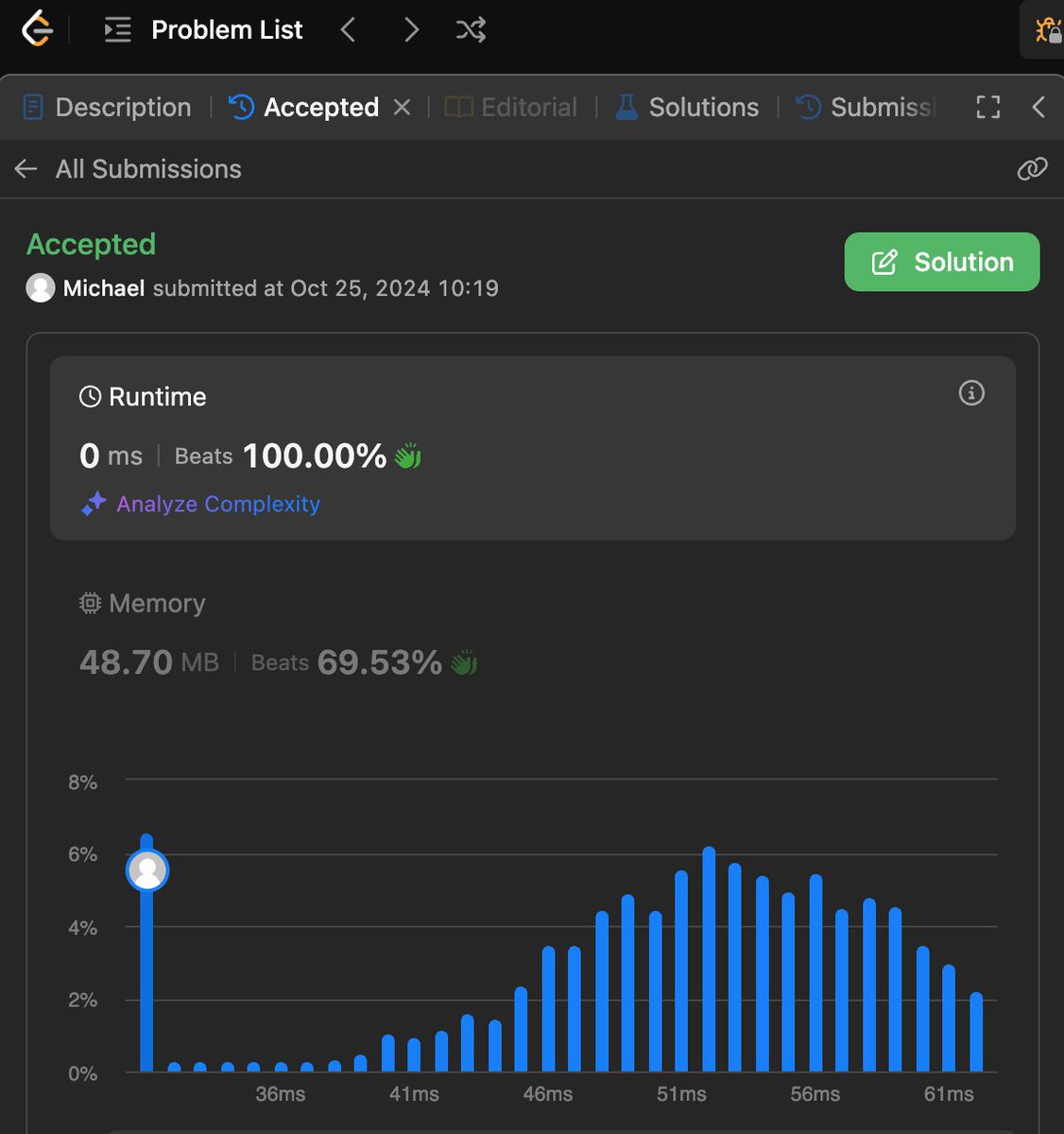
Task: Click the LeetCode logo
Action: (36, 29)
